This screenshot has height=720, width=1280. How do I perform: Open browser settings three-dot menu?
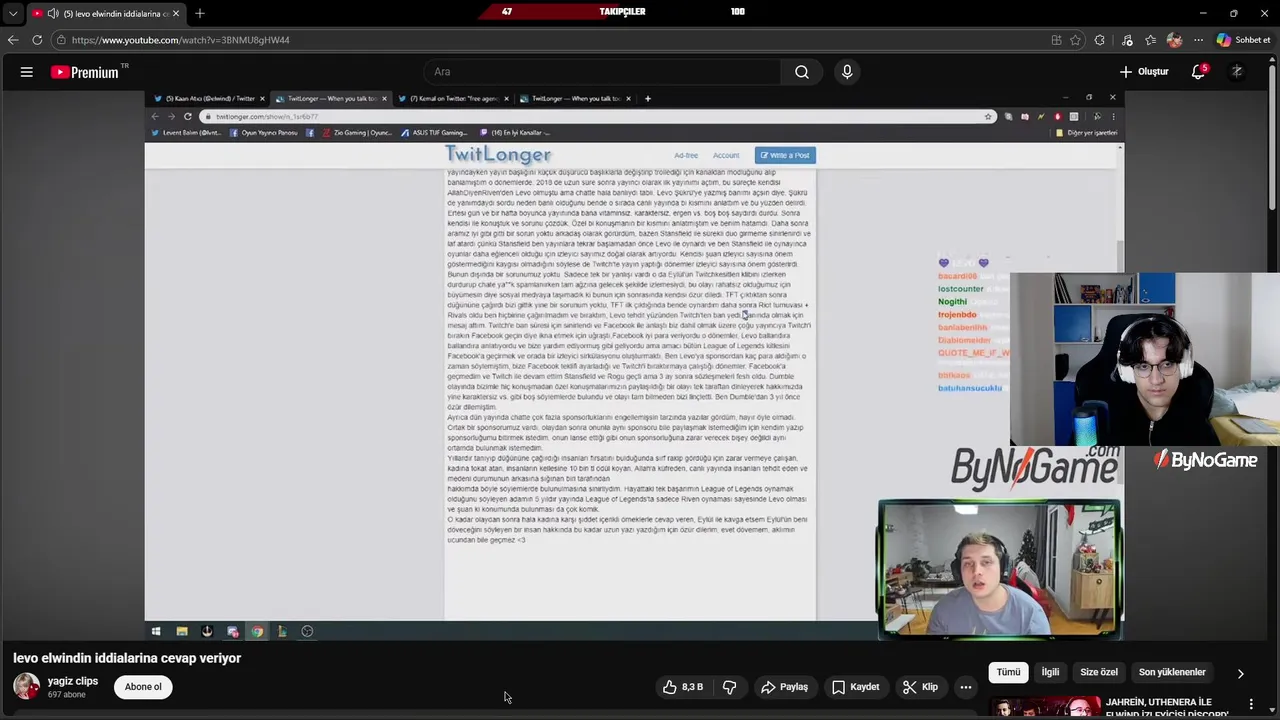point(1197,40)
